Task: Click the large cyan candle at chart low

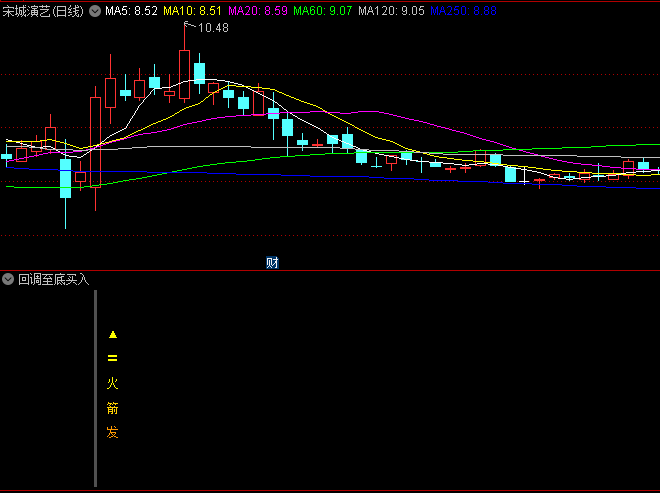Action: tap(66, 178)
